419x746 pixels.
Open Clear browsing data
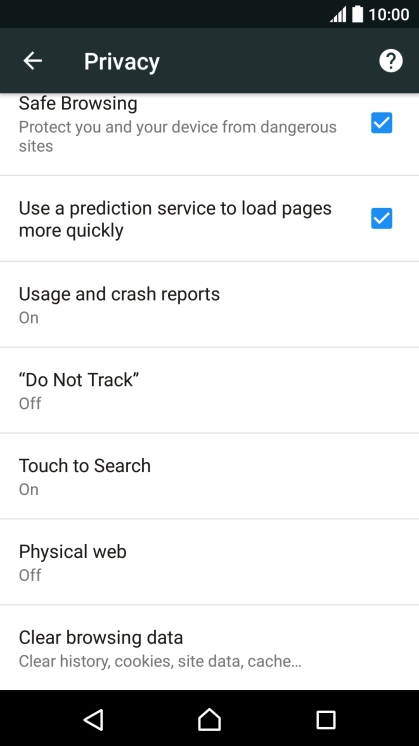209,648
